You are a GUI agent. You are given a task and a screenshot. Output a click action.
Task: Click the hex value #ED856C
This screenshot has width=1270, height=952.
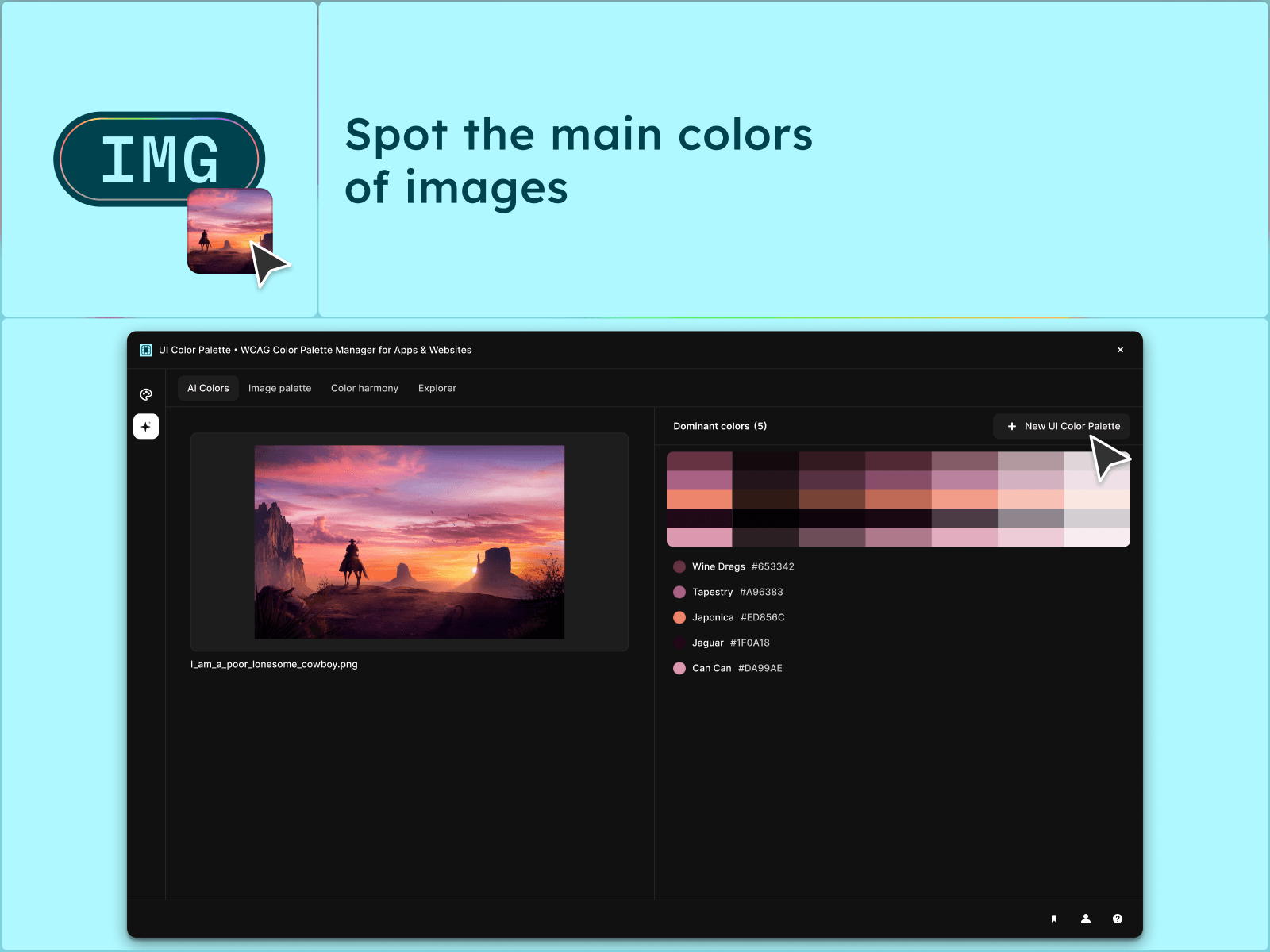pyautogui.click(x=763, y=617)
